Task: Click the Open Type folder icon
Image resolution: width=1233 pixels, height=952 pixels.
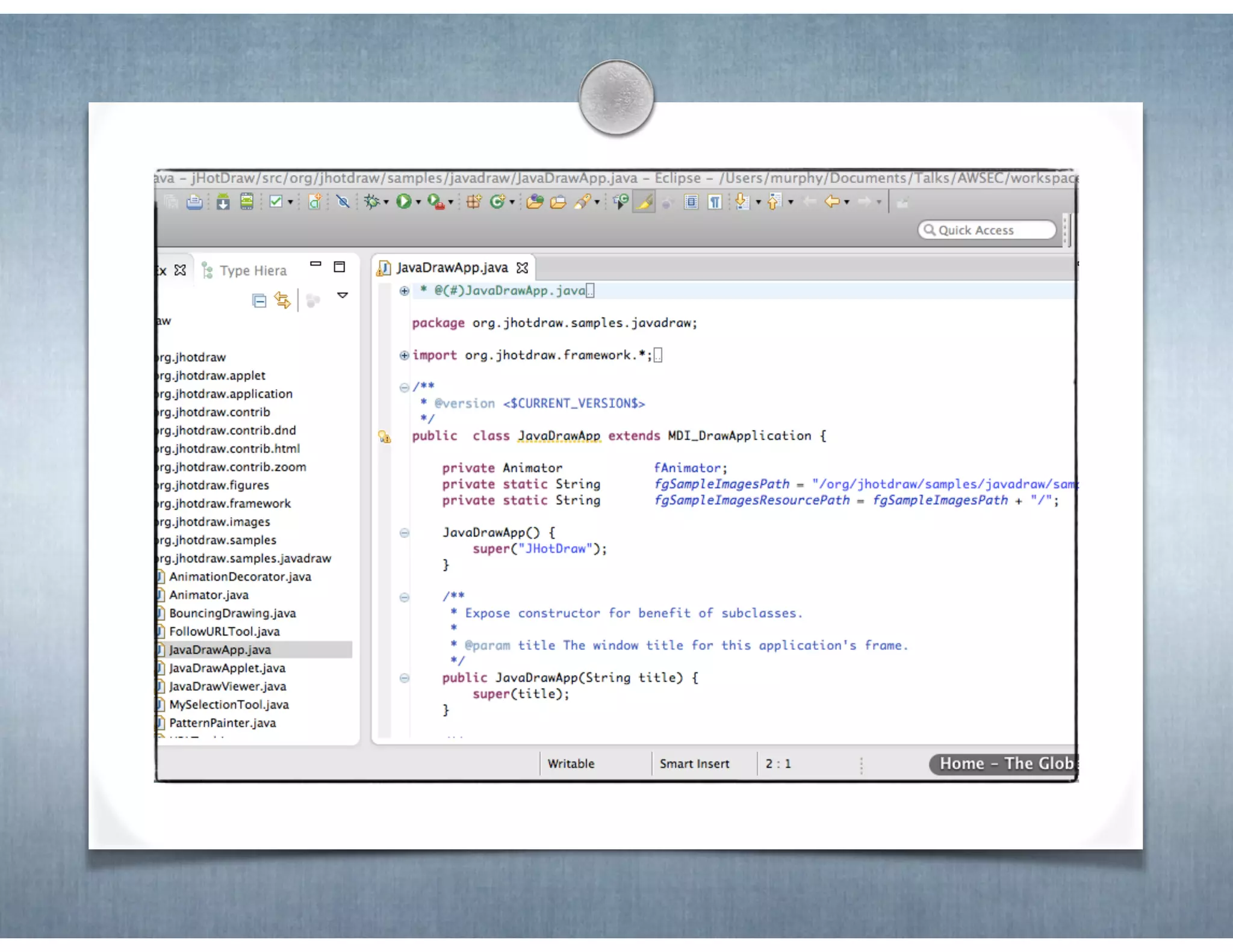Action: (534, 202)
